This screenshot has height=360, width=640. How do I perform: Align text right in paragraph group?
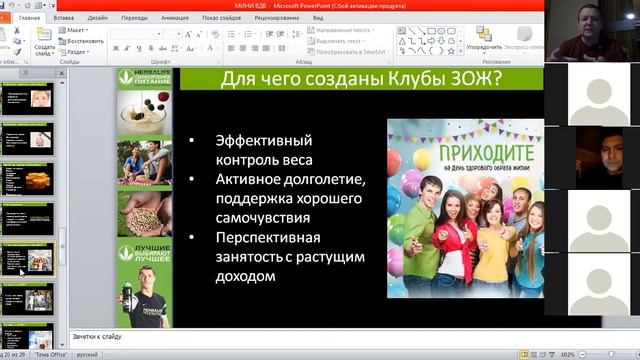[255, 48]
